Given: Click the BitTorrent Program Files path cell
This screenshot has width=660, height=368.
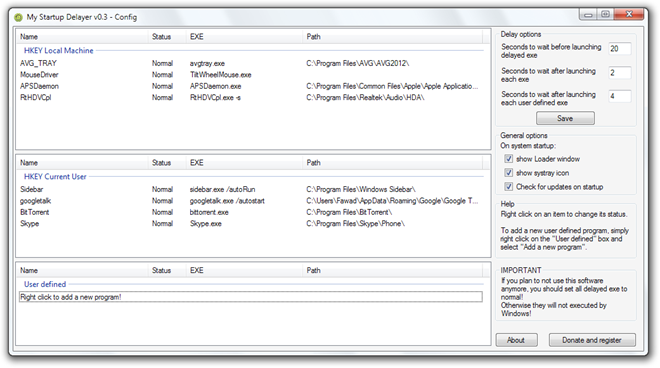Looking at the screenshot, I should pyautogui.click(x=349, y=212).
